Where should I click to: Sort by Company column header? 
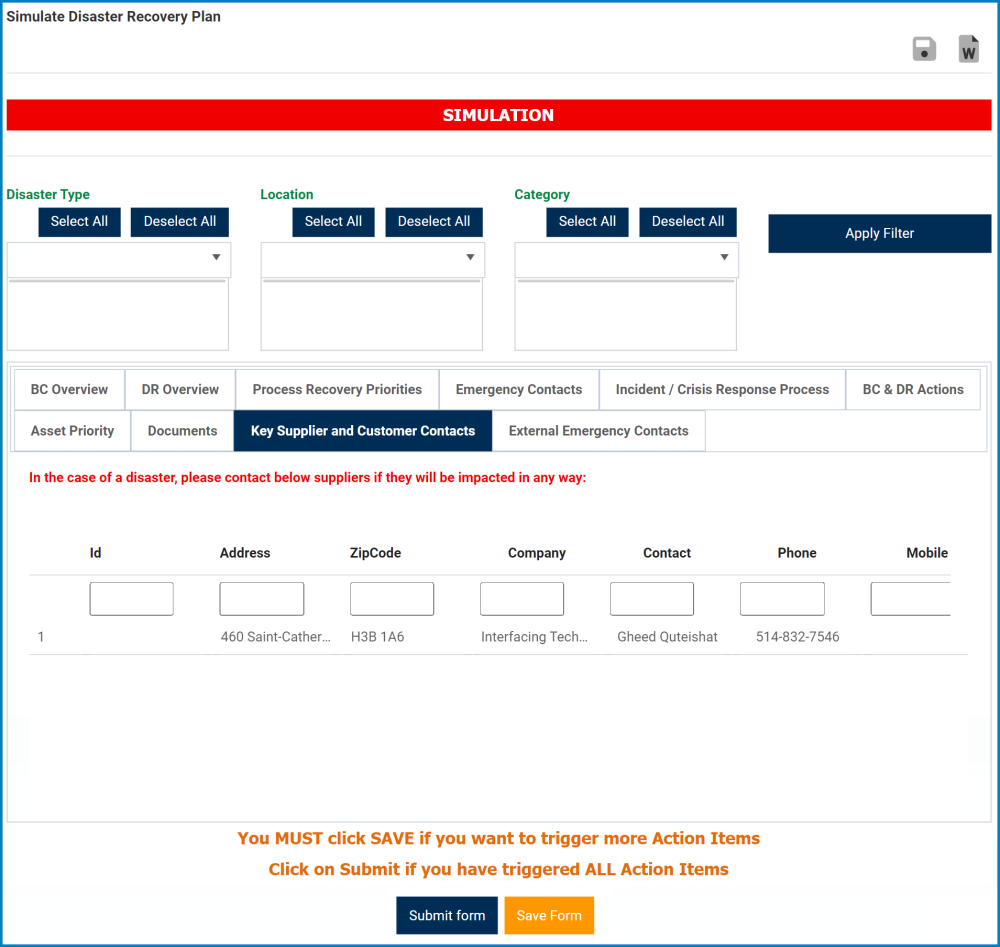click(537, 553)
